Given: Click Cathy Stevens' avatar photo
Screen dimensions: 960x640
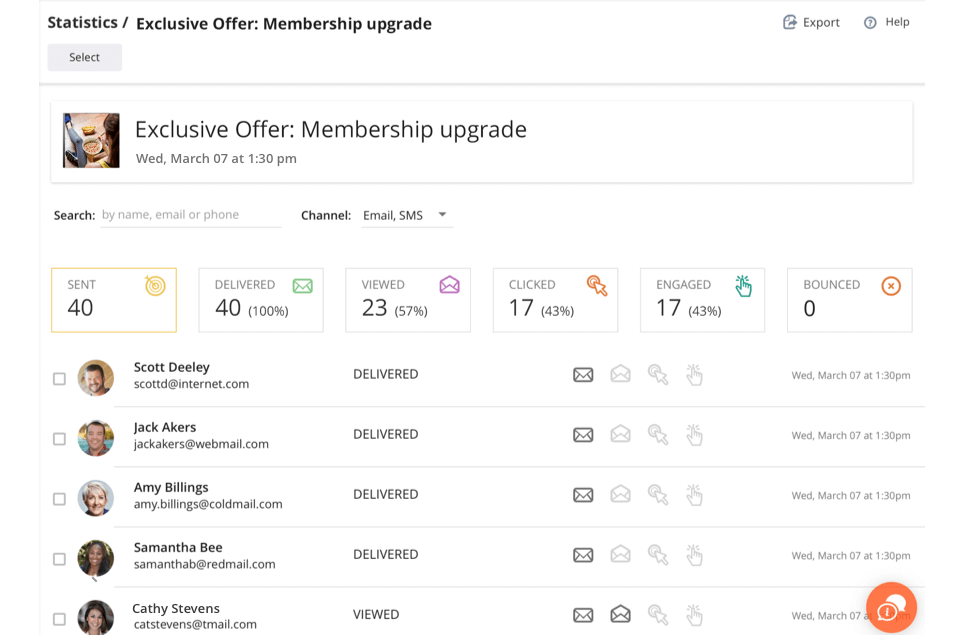Looking at the screenshot, I should [96, 617].
